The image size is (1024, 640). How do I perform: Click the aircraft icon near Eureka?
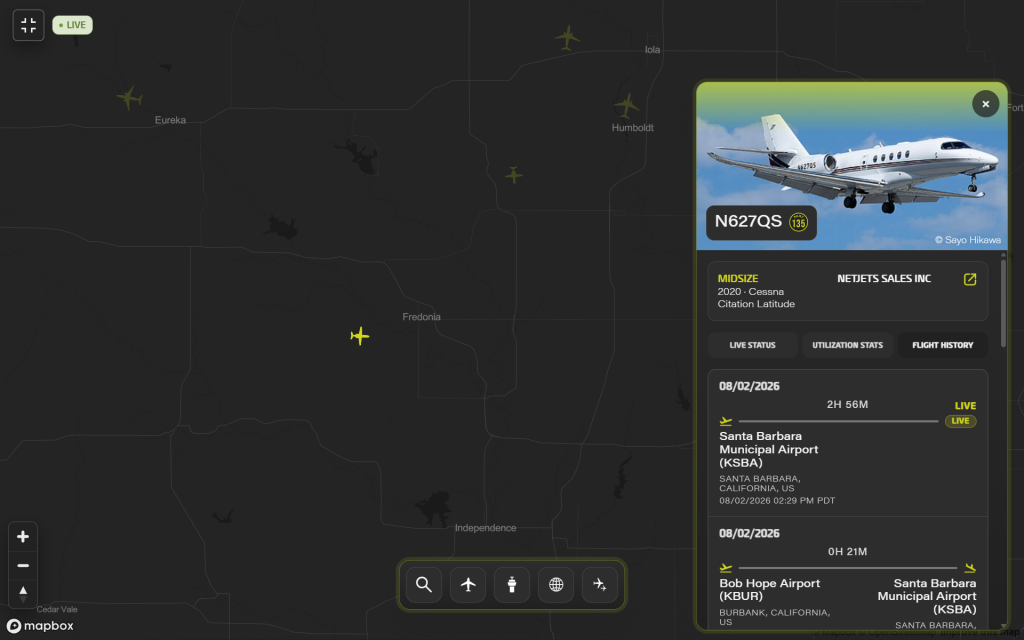130,98
